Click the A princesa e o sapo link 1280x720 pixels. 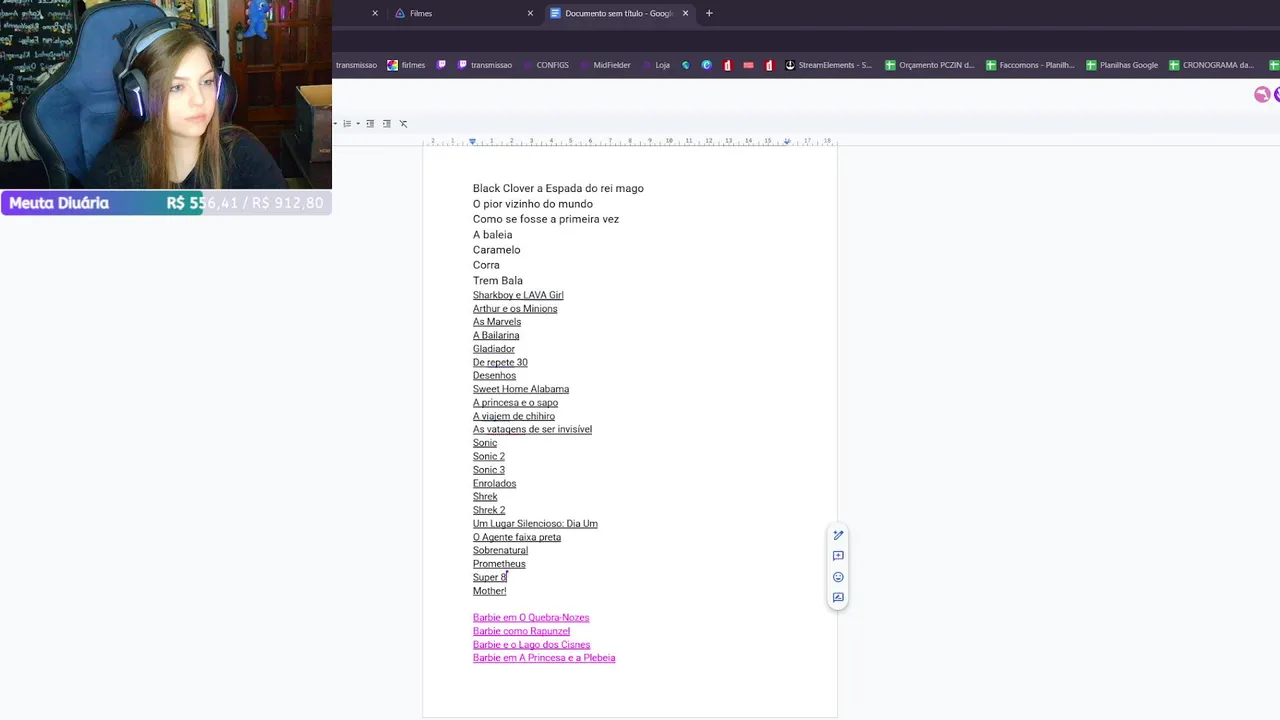[x=516, y=403]
